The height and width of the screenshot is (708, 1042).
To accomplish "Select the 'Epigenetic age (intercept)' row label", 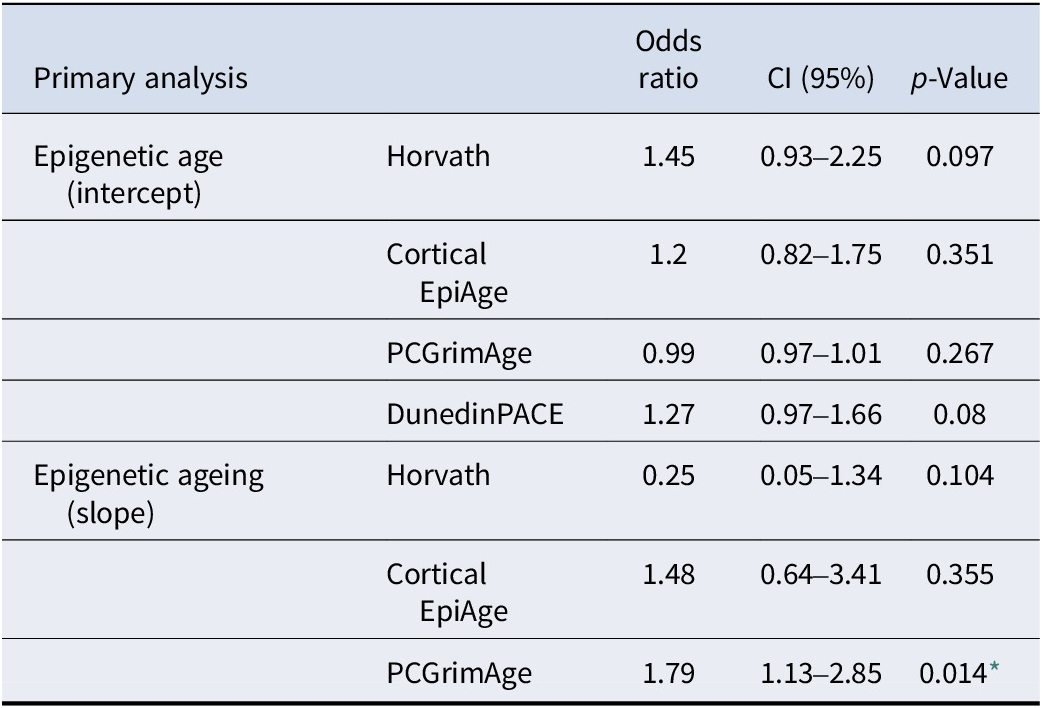I will click(x=129, y=173).
